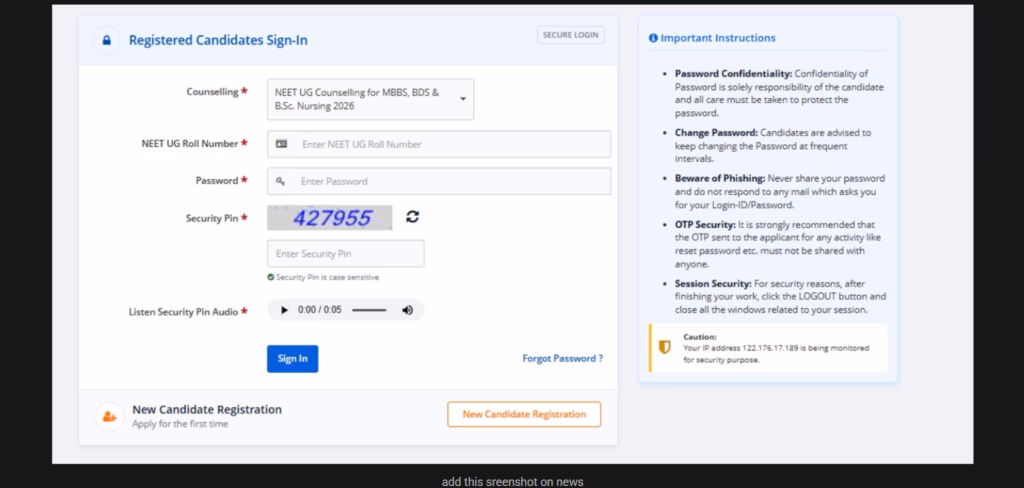Image resolution: width=1024 pixels, height=488 pixels.
Task: Click the Registered Candidates Sign-In heading
Action: 218,41
